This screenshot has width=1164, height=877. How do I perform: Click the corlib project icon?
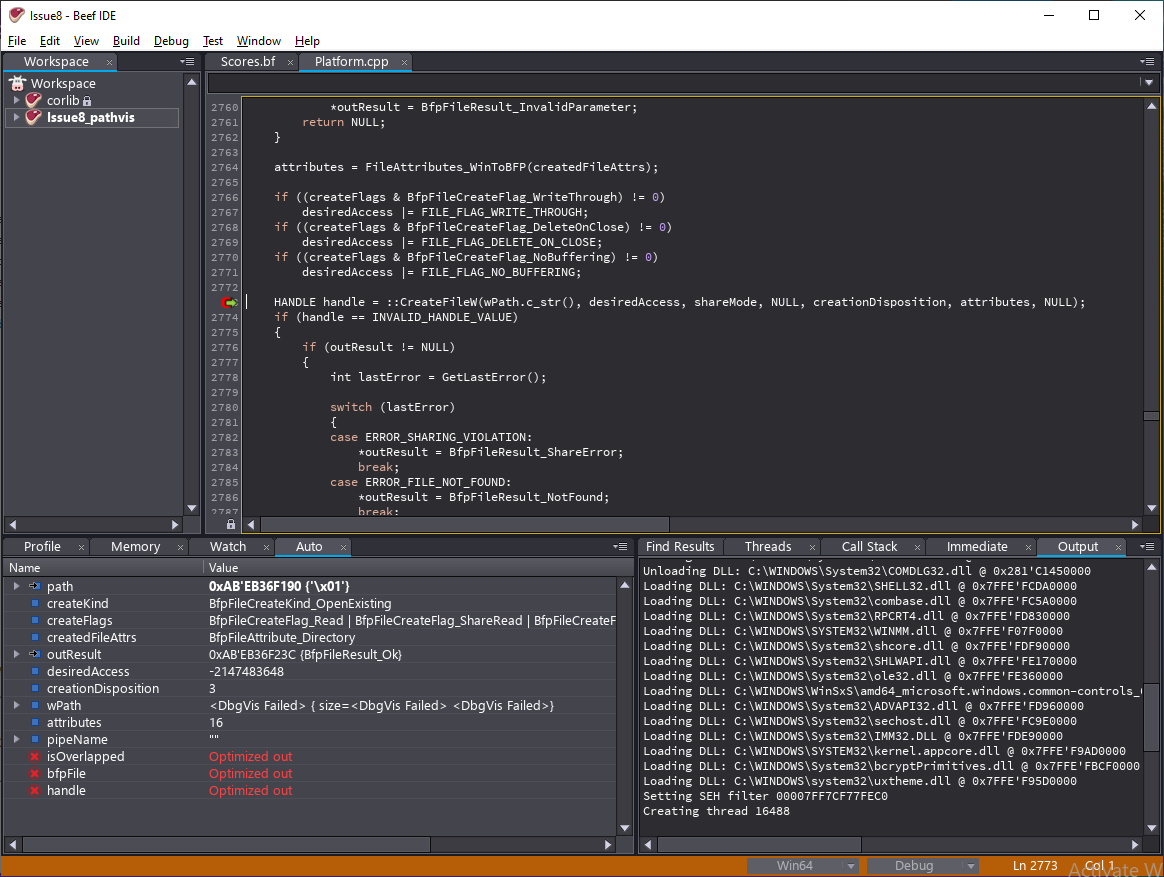(33, 100)
